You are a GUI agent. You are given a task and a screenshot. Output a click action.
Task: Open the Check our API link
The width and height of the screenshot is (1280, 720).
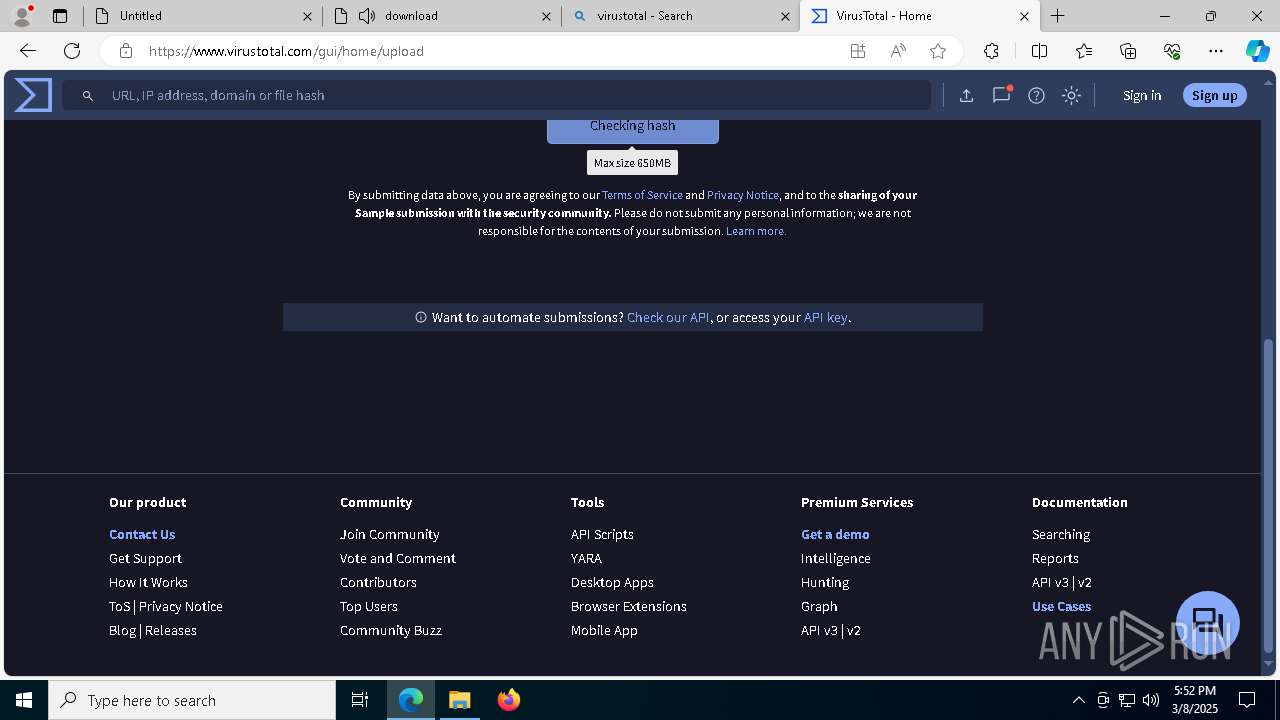click(668, 317)
